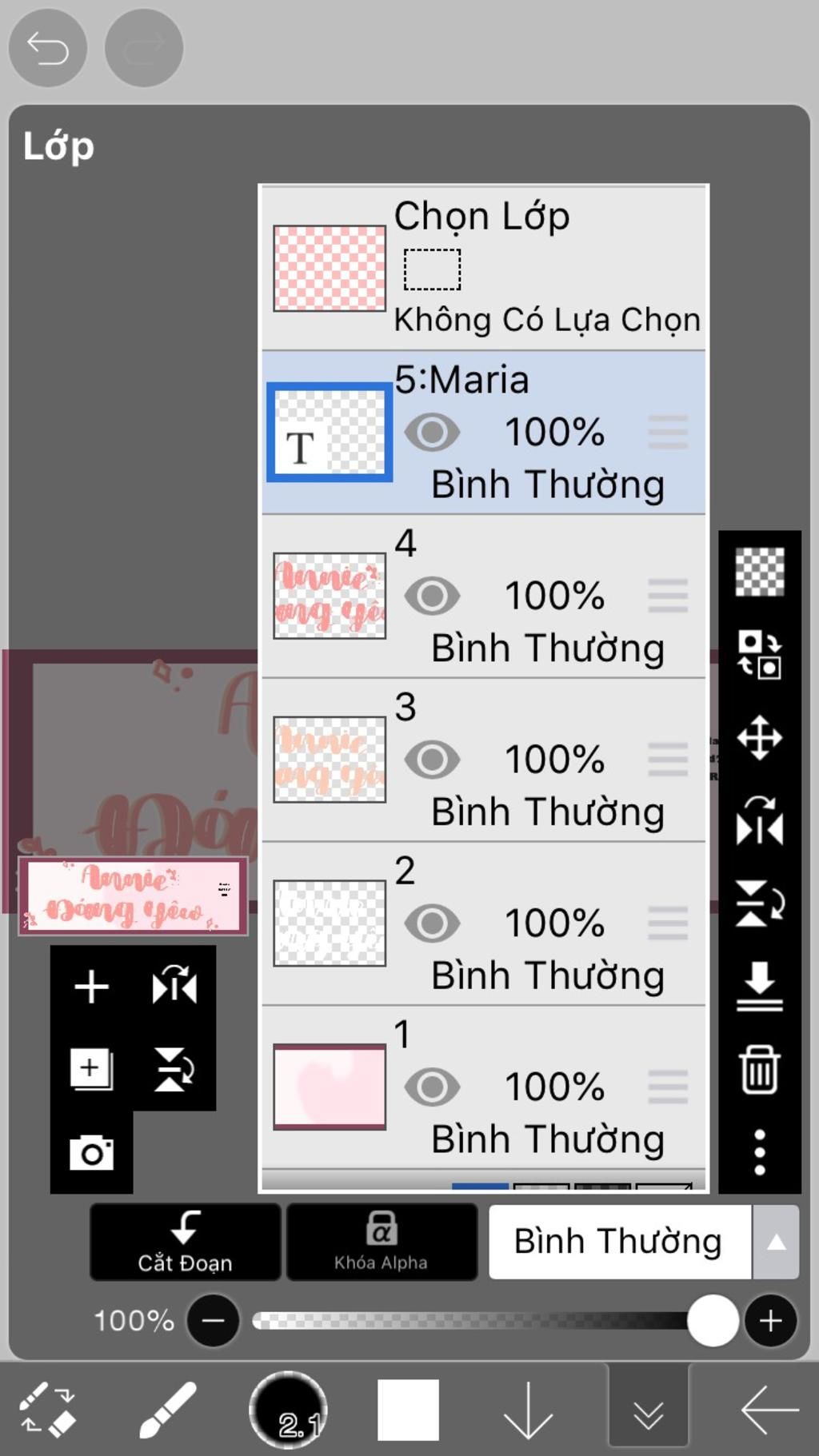Tap the camera icon to import photo
The width and height of the screenshot is (819, 1456).
tap(91, 1152)
